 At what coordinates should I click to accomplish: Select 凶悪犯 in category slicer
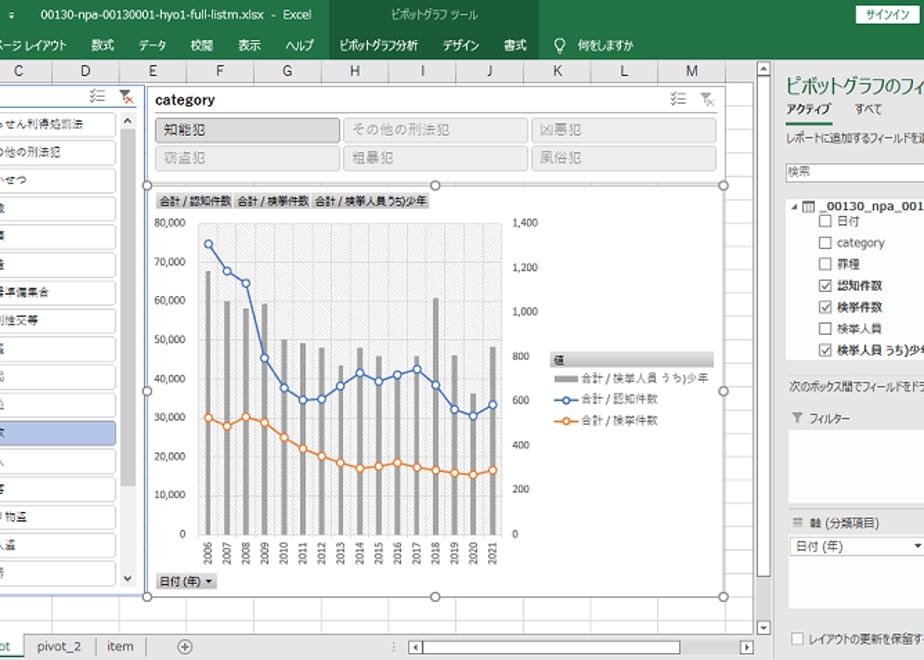pyautogui.click(x=623, y=130)
